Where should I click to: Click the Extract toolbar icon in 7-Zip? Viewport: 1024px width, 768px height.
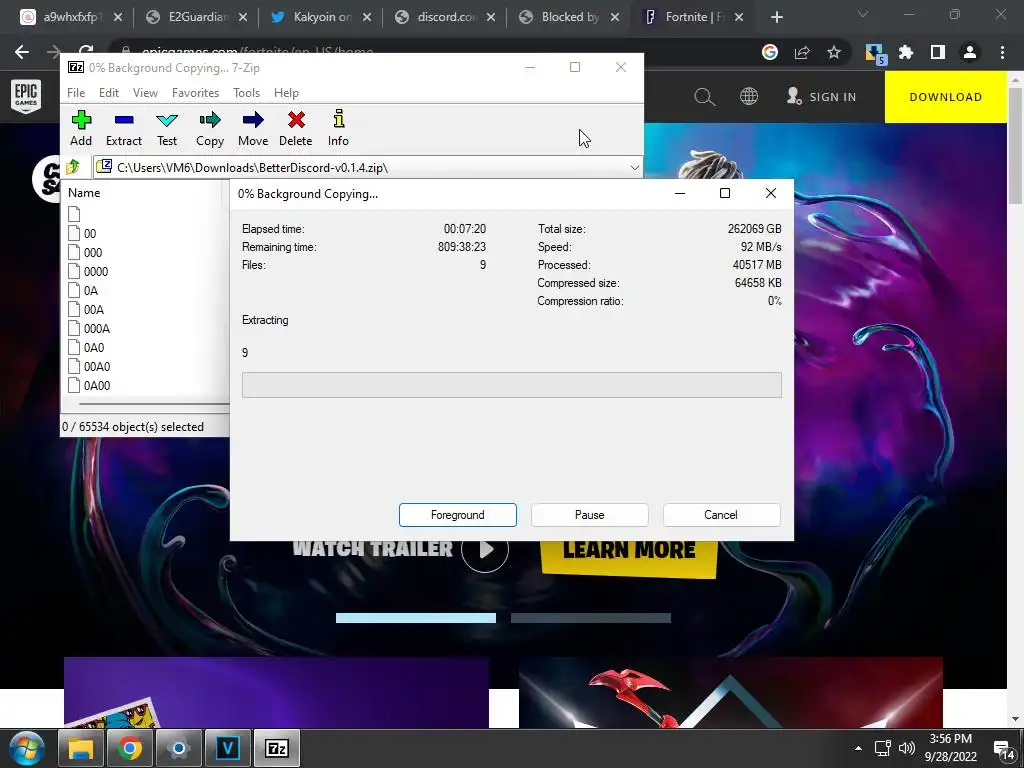click(123, 128)
